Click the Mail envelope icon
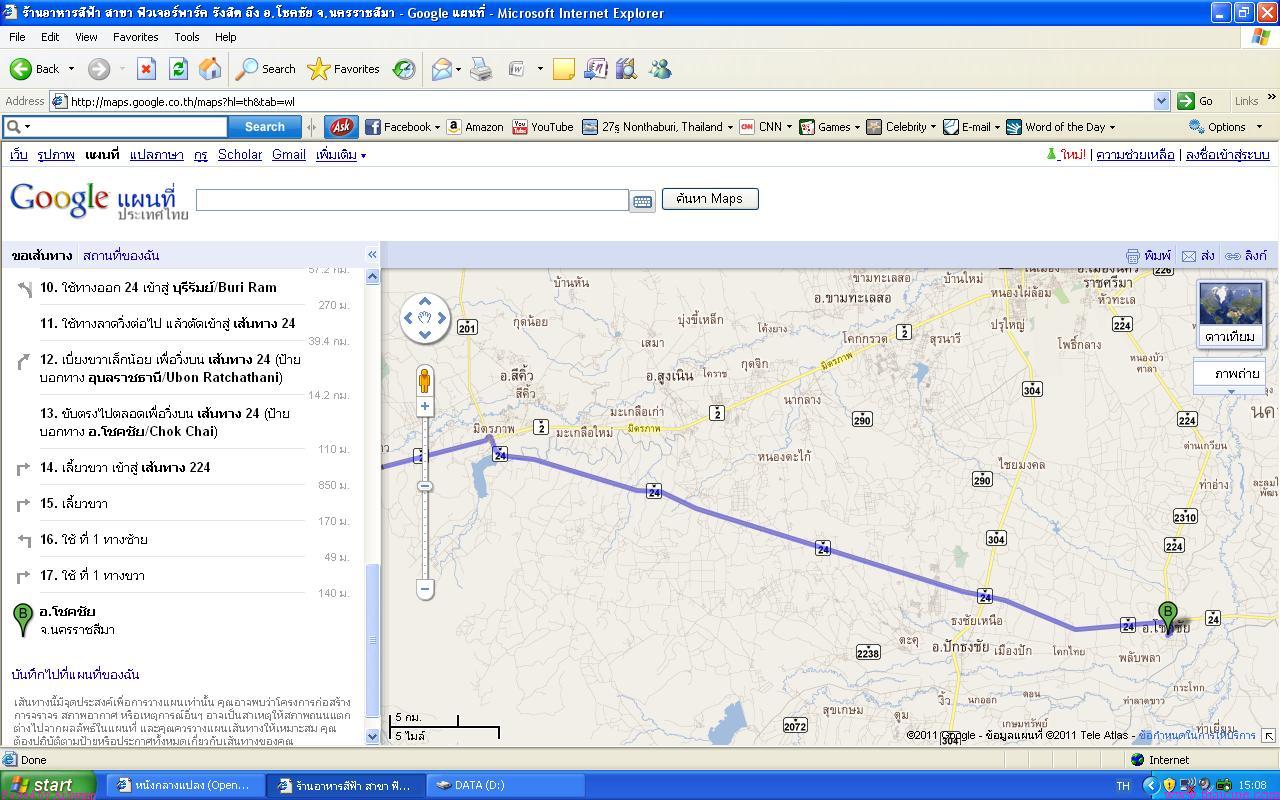This screenshot has width=1280, height=800. [441, 69]
